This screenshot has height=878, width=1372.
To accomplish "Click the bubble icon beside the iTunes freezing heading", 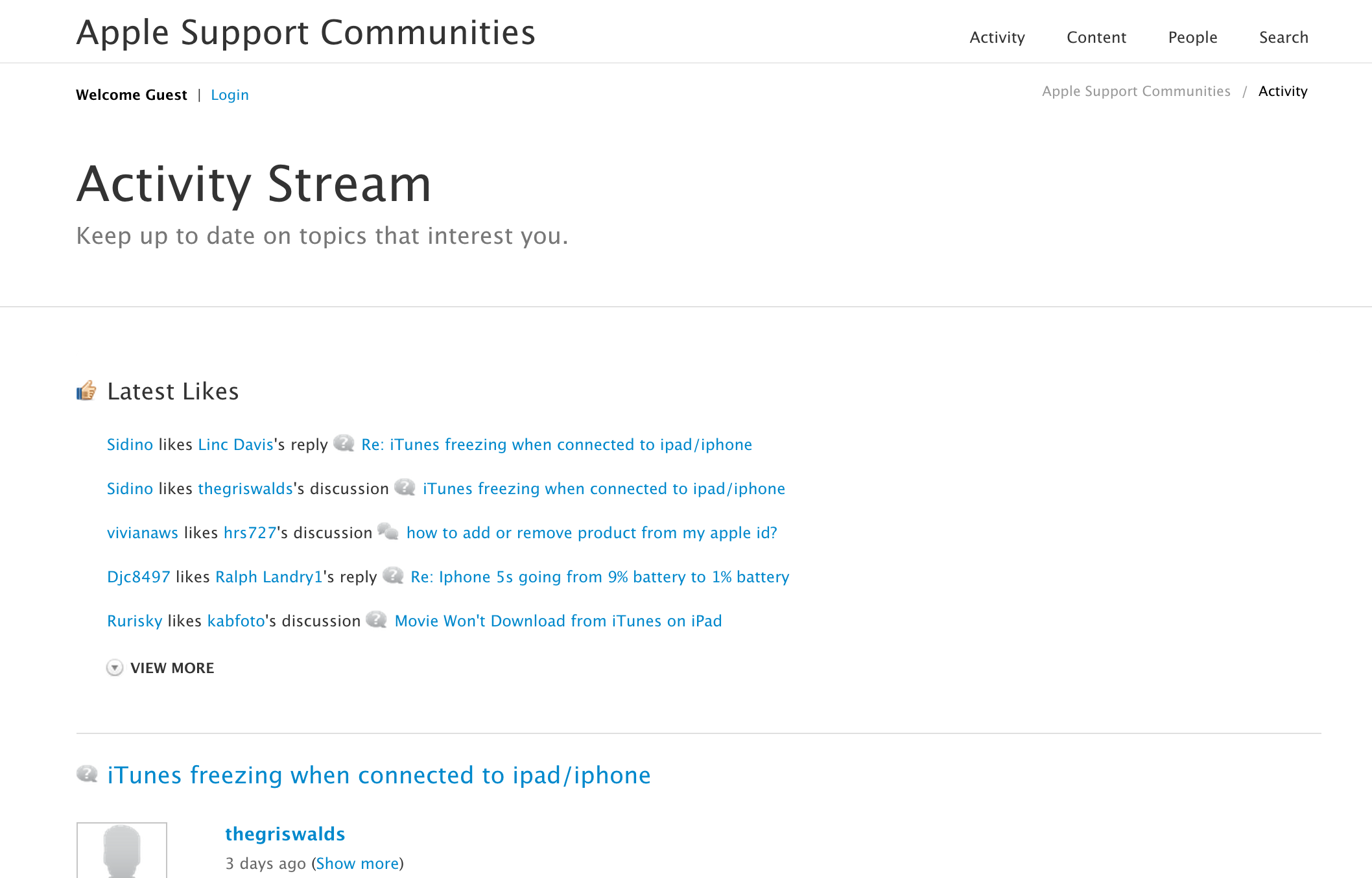I will pos(88,774).
